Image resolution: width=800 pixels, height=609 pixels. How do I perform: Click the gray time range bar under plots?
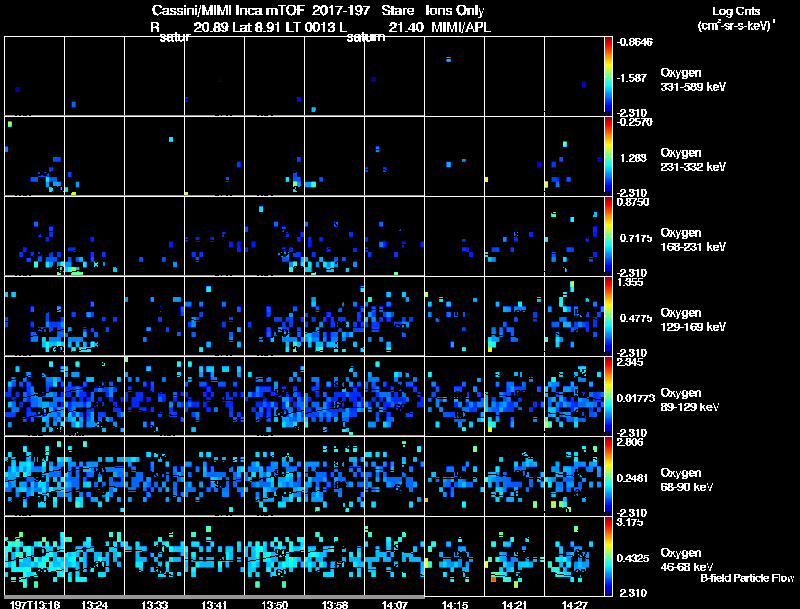[x=214, y=597]
